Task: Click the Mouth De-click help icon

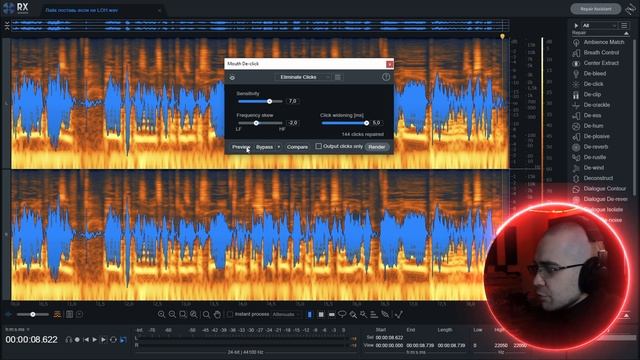Action: coord(386,77)
